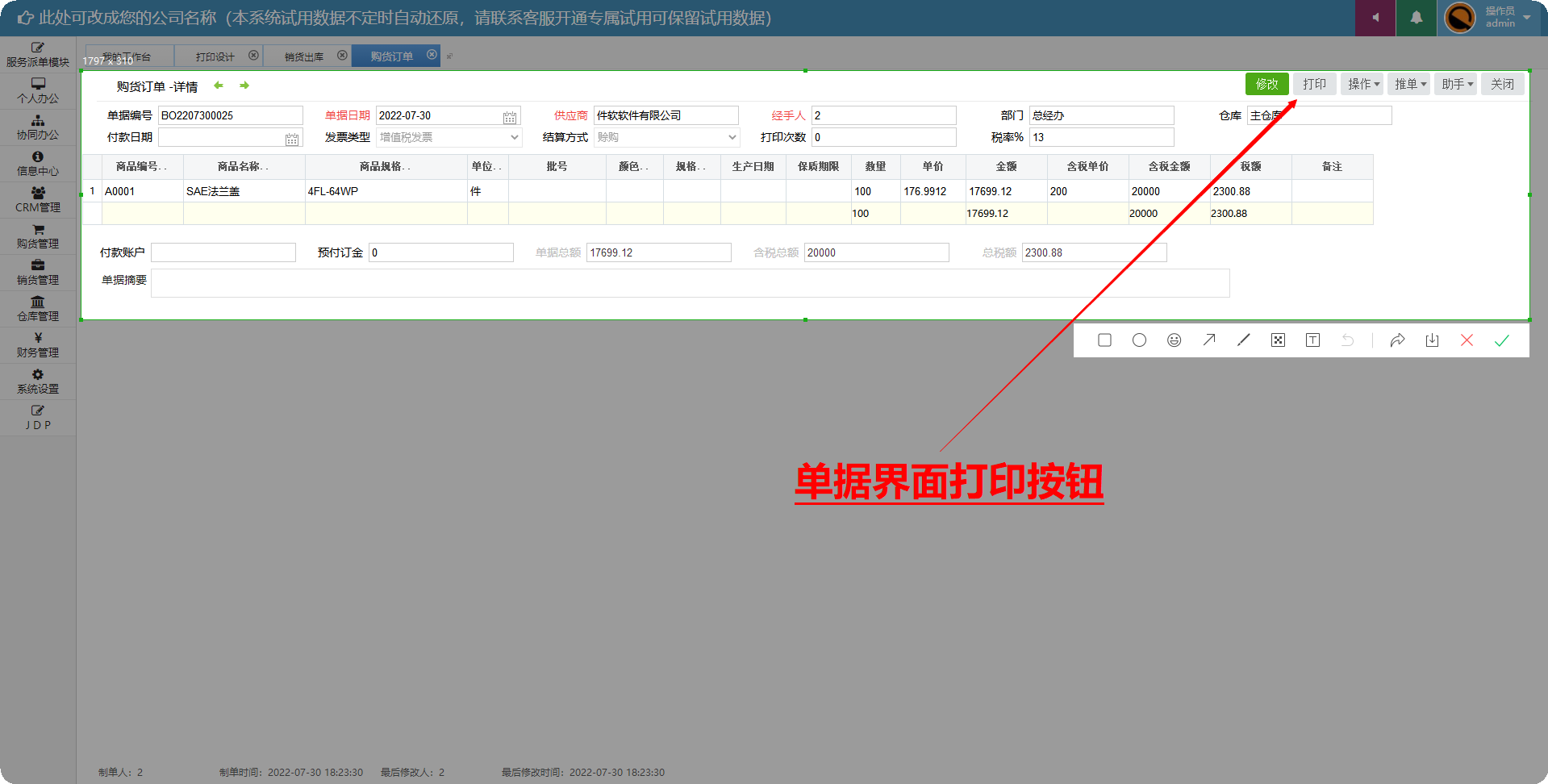Select the arrow drawing tool
The image size is (1548, 784).
tap(1208, 340)
